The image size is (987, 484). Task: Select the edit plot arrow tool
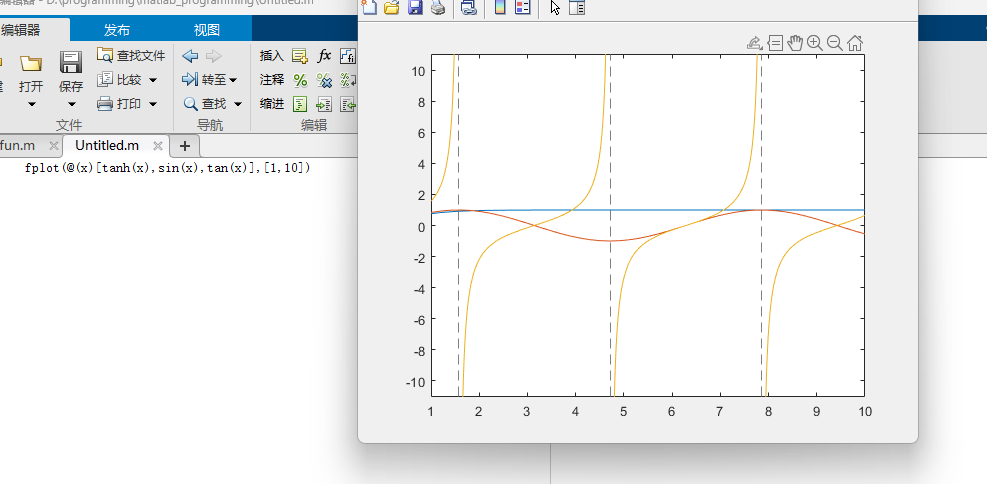(x=555, y=8)
